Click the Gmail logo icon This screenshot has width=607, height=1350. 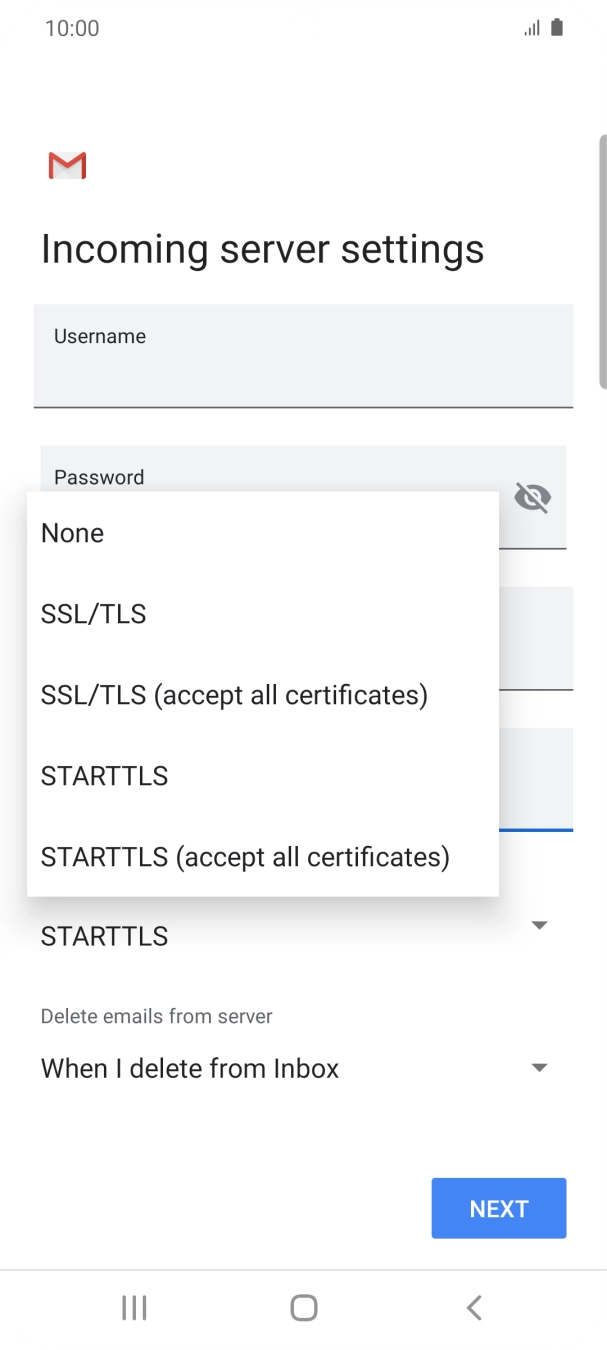(67, 165)
